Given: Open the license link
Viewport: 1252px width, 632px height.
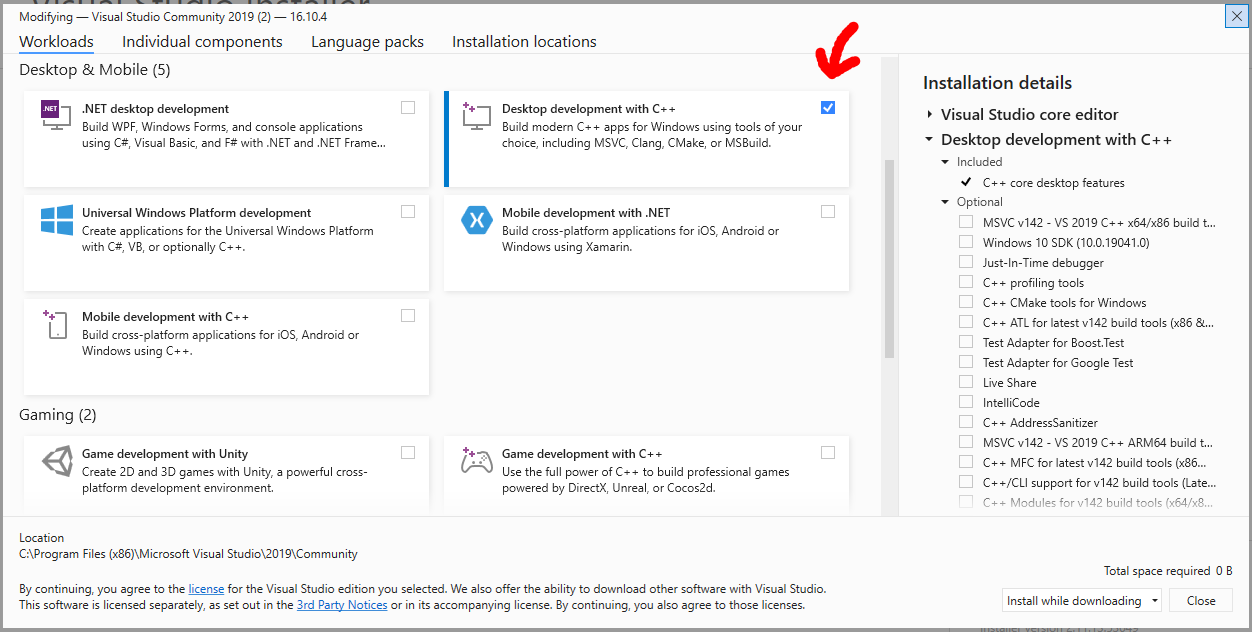Looking at the screenshot, I should pos(206,590).
